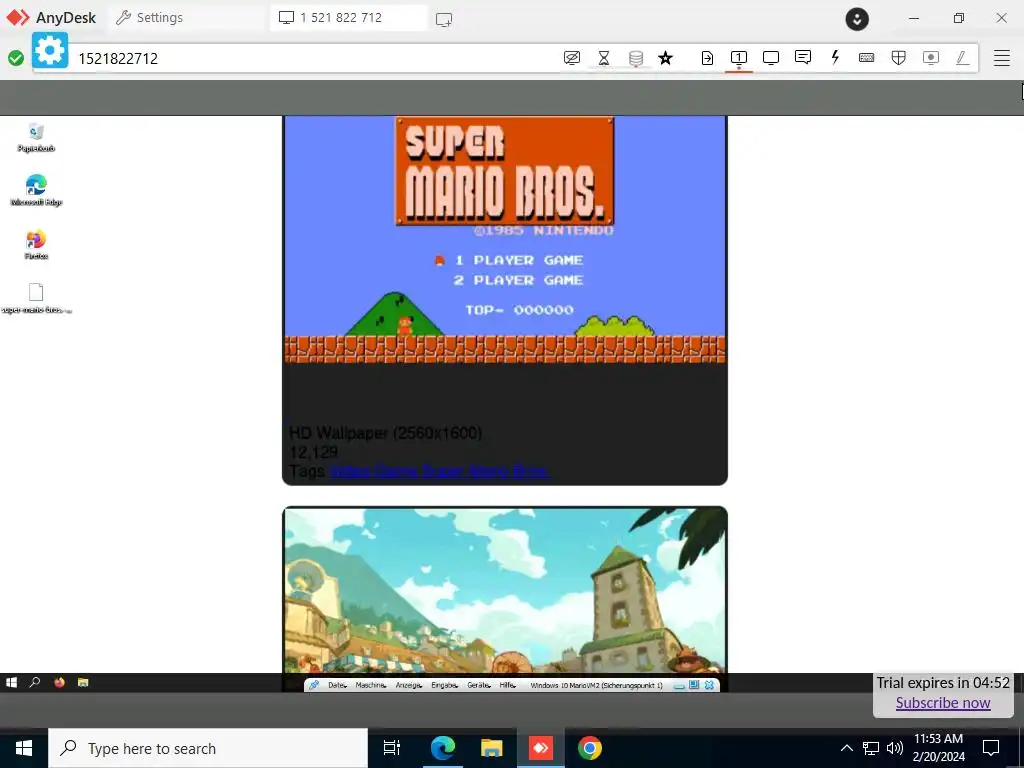Switch to the Settings tab
1024x768 pixels.
150,18
